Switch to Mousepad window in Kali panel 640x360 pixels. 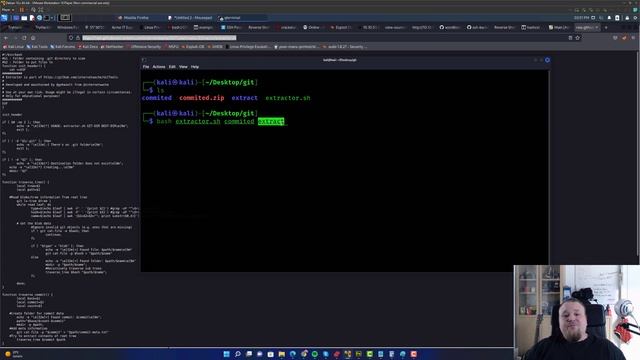pyautogui.click(x=190, y=18)
